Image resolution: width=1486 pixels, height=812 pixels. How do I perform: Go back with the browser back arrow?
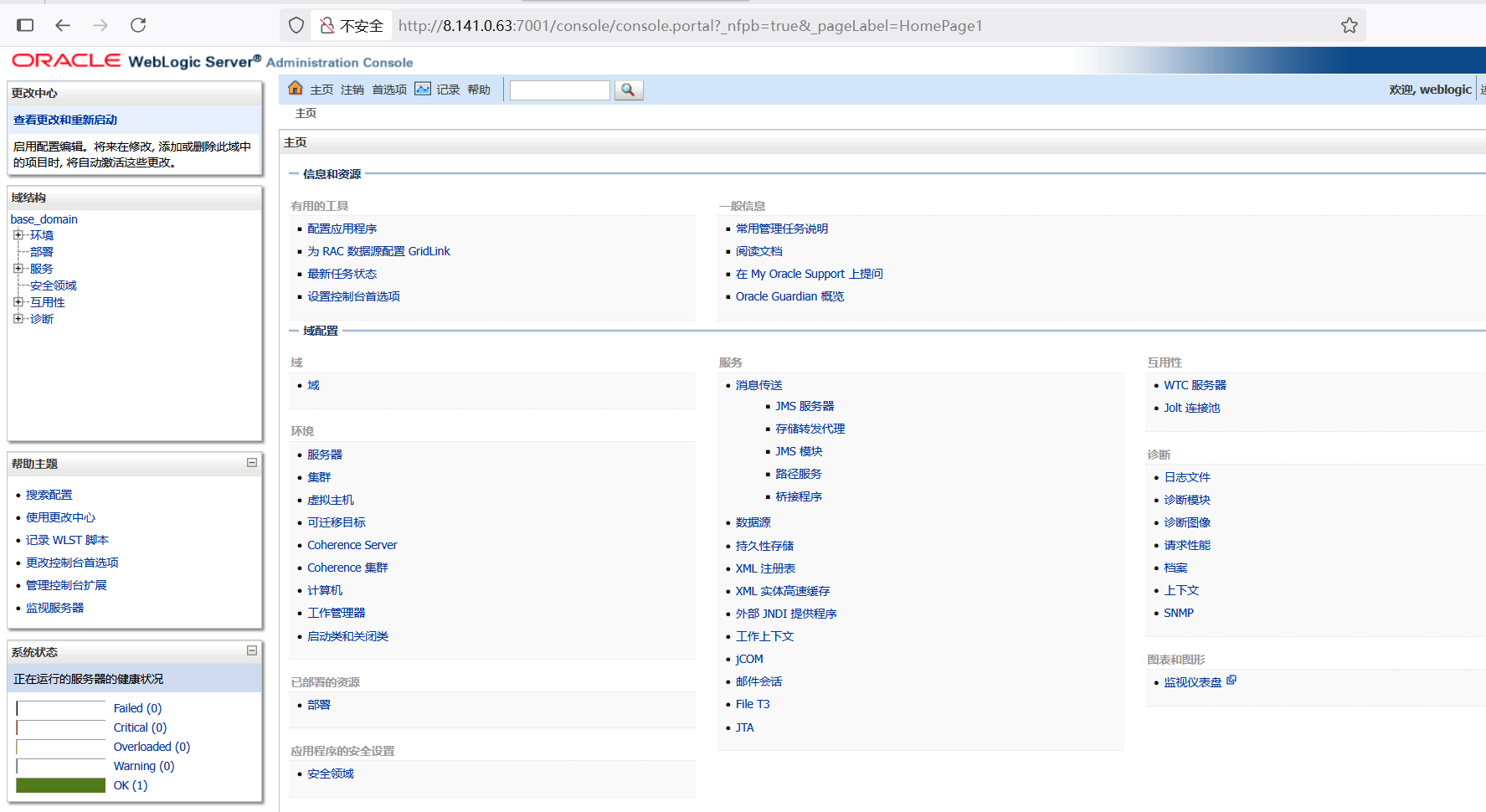click(63, 25)
